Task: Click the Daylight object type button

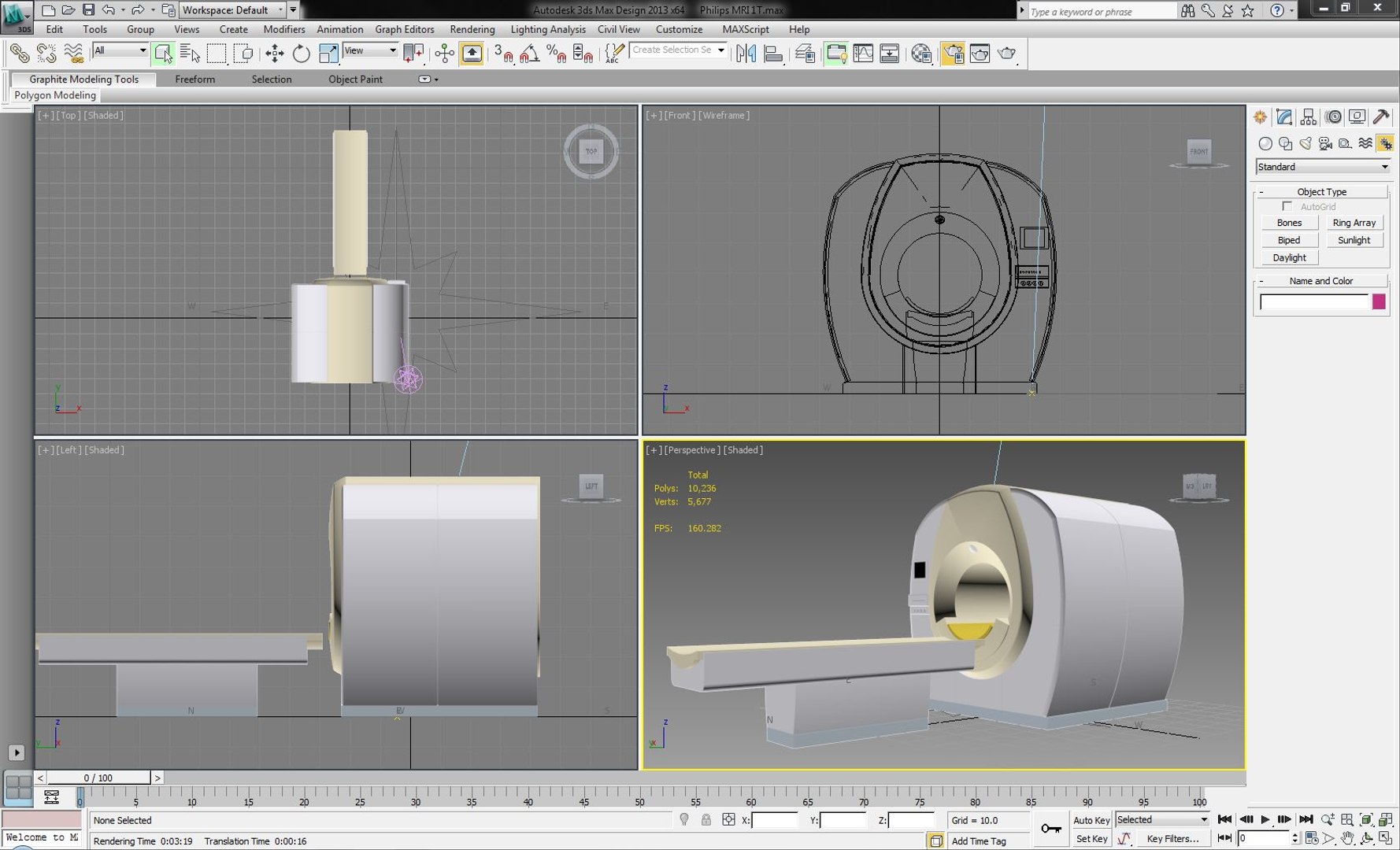Action: (x=1289, y=257)
